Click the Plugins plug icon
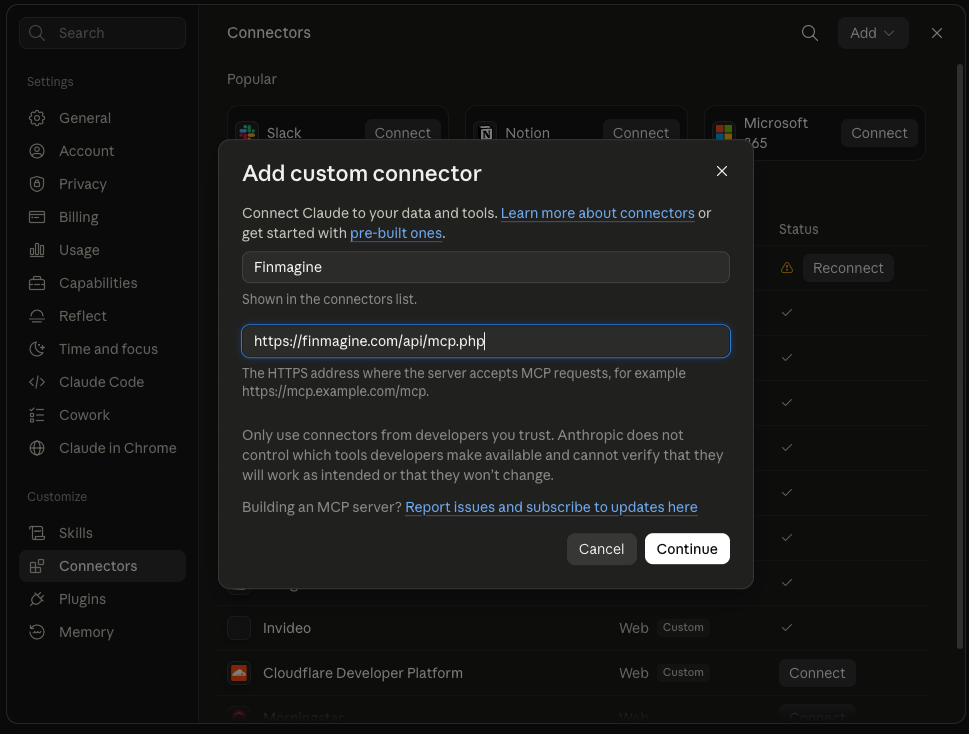Viewport: 969px width, 734px height. pos(37,599)
